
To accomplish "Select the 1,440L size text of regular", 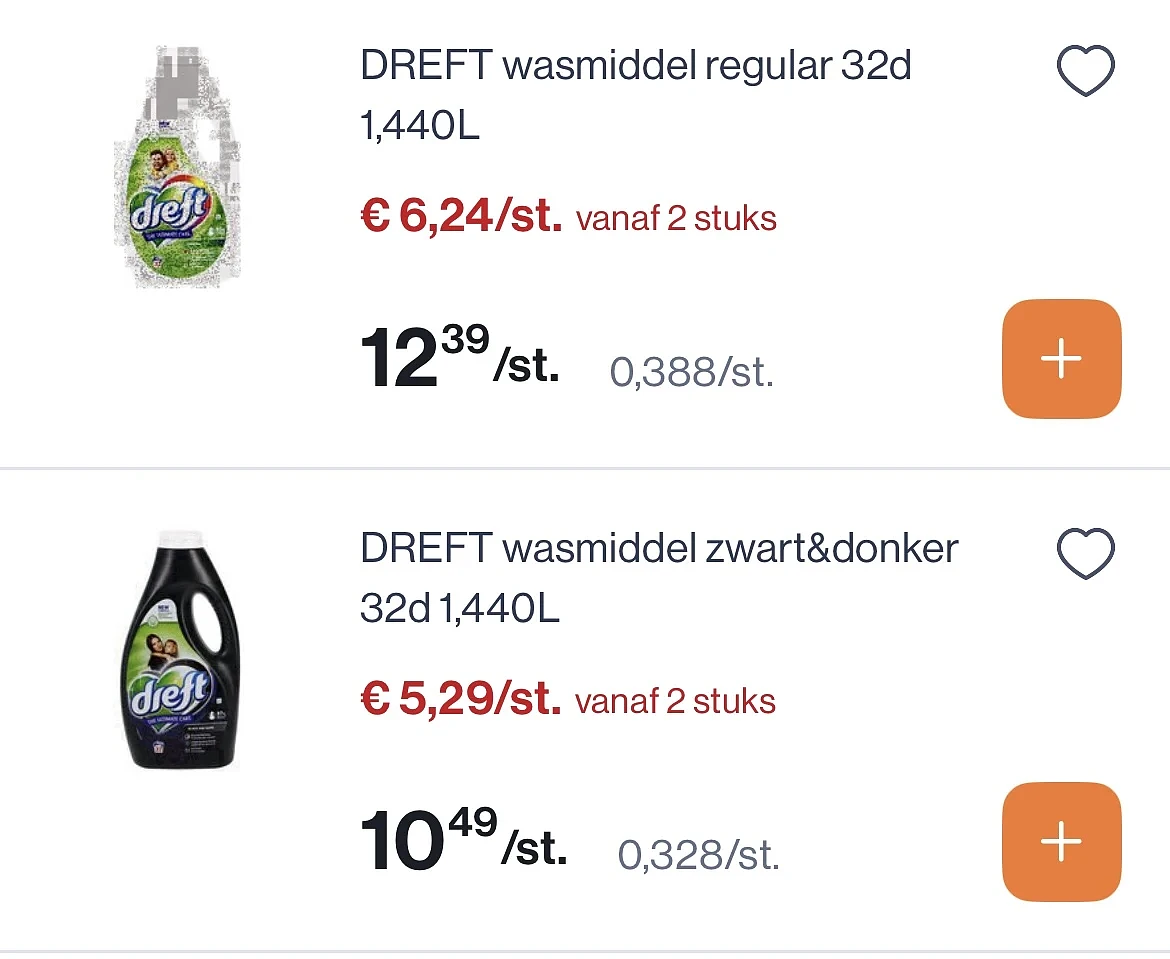I will click(x=419, y=125).
